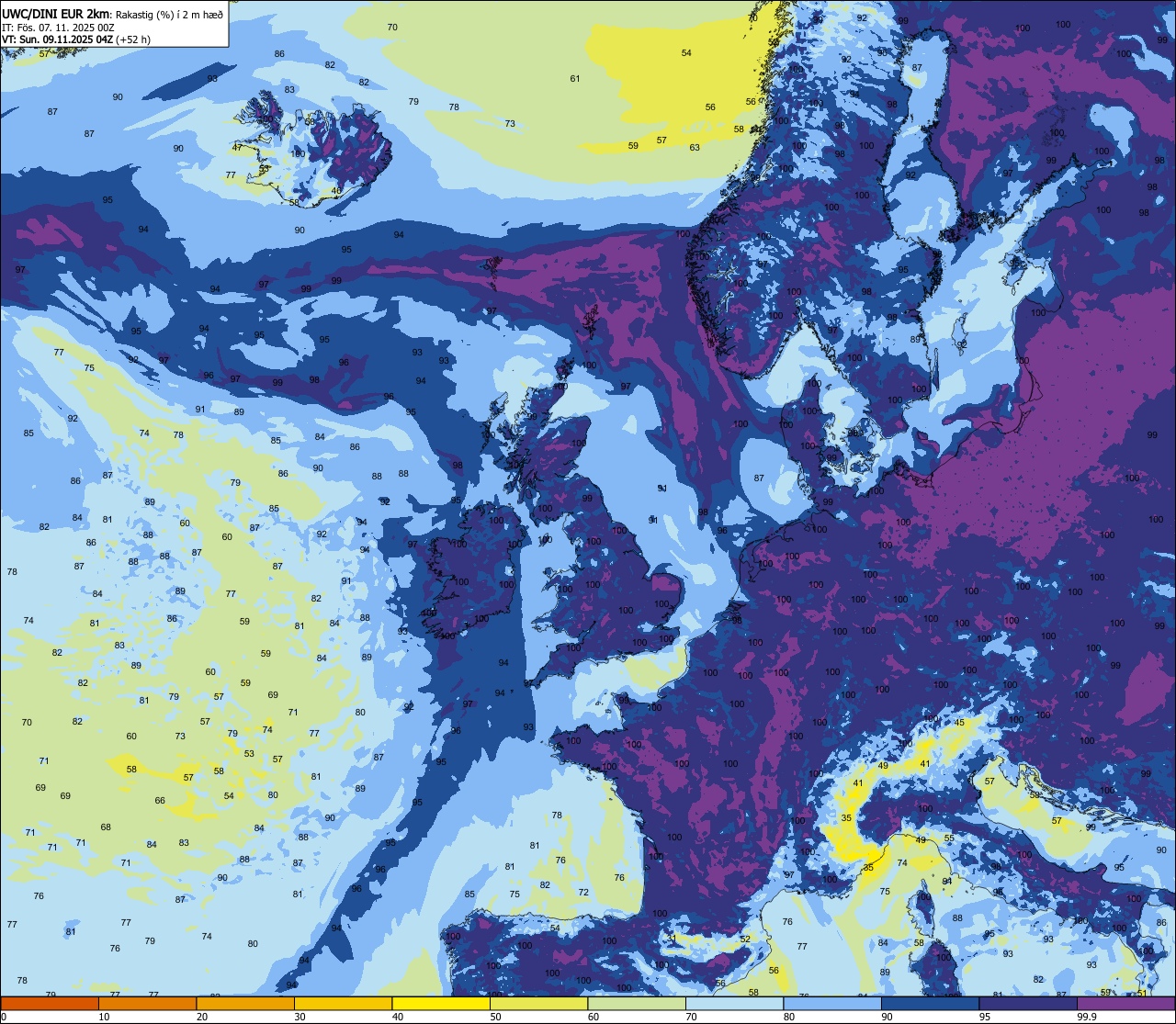Click the 20–30 amber legend swatch
This screenshot has width=1176, height=1024.
[245, 1003]
